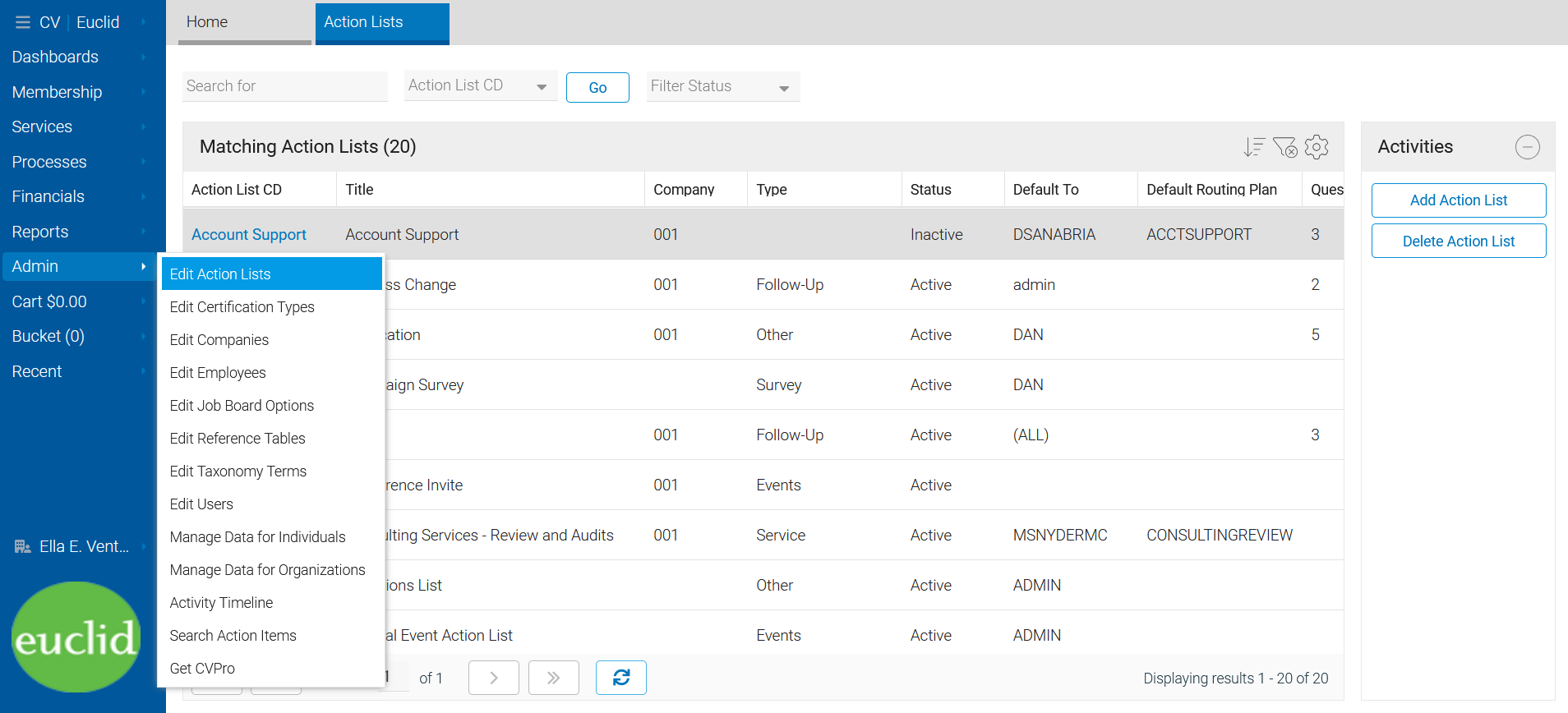Image resolution: width=1568 pixels, height=713 pixels.
Task: Expand the Reports sidebar menu
Action: coord(79,232)
